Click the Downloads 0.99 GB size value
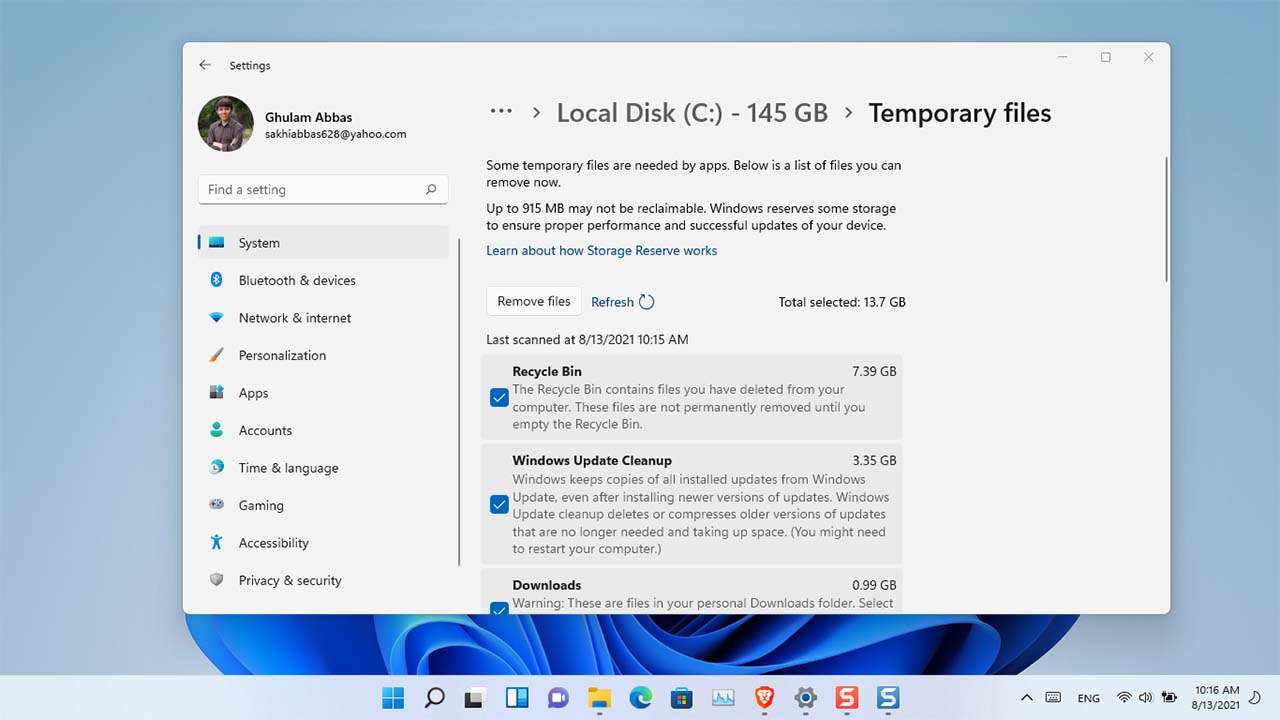Viewport: 1280px width, 720px height. [x=874, y=585]
